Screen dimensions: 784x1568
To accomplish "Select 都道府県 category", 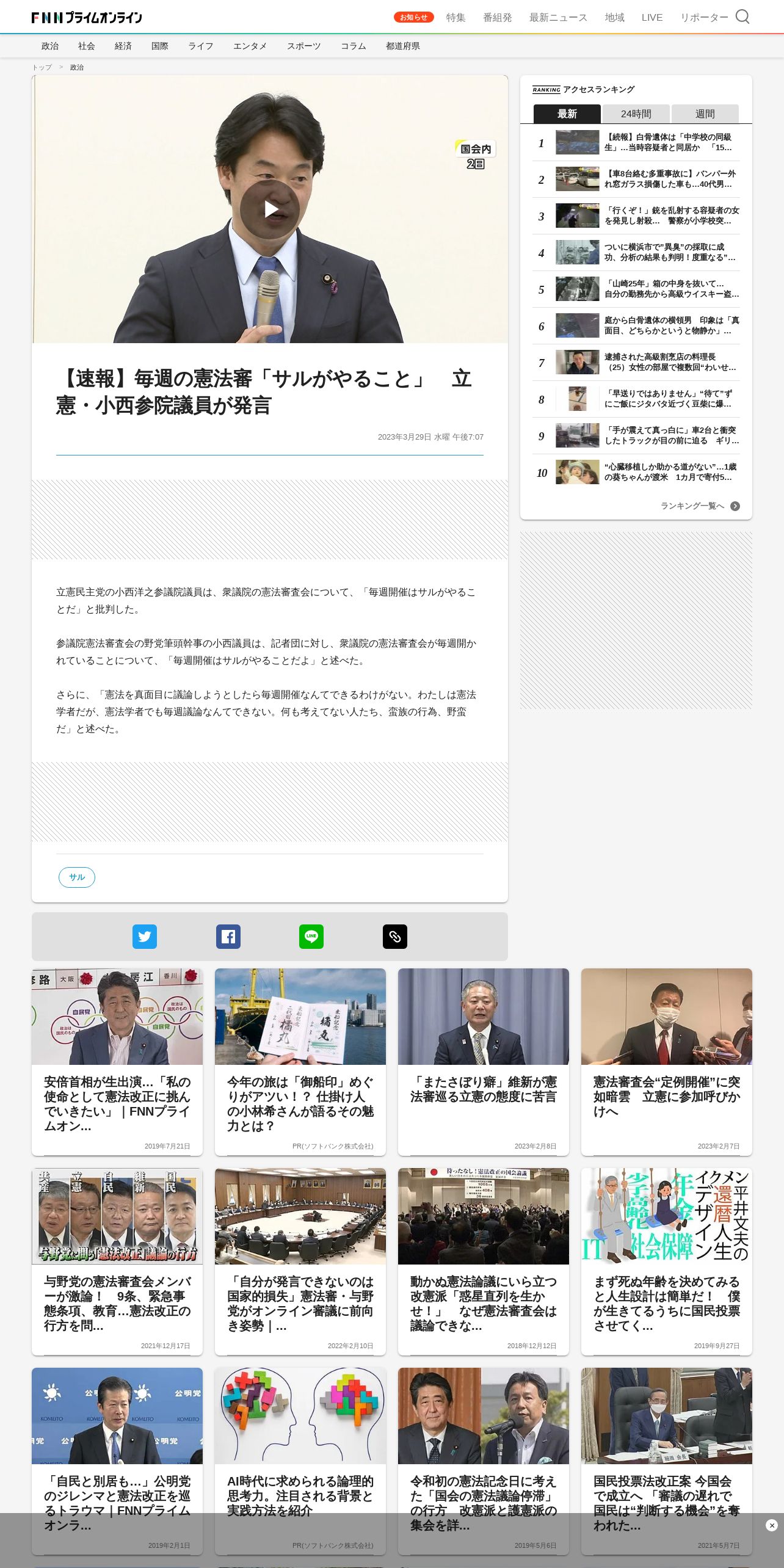I will click(403, 46).
